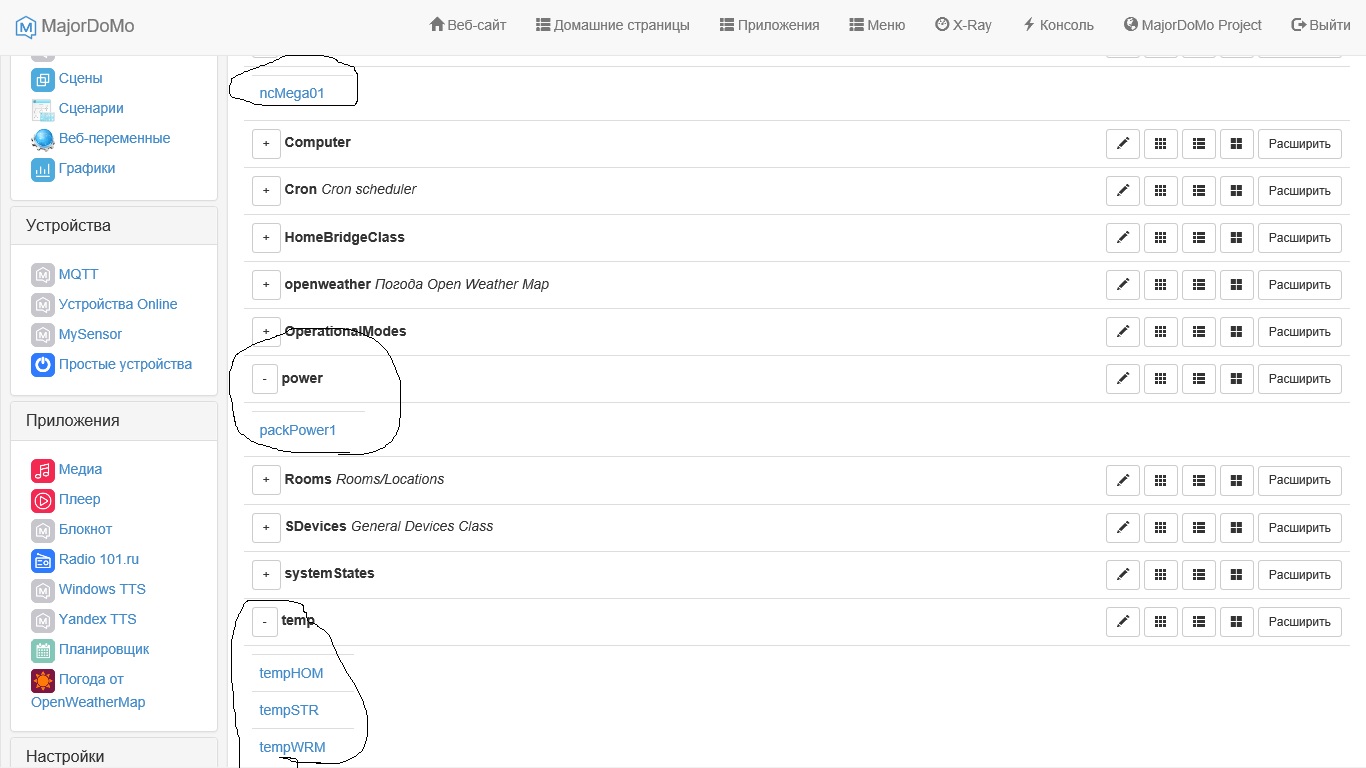
Task: Click the power icon for Простые устройства
Action: tap(42, 365)
